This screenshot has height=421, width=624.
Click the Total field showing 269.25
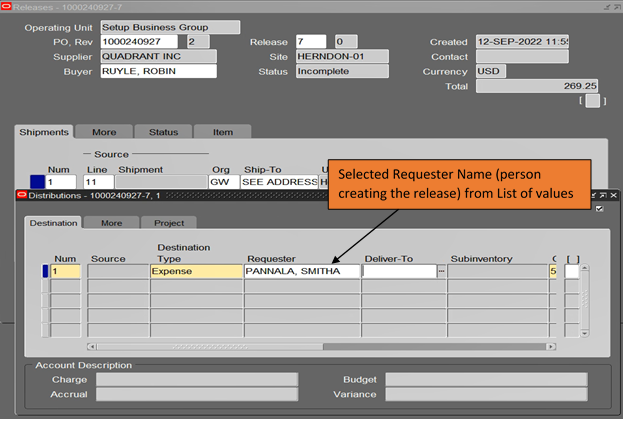(537, 86)
